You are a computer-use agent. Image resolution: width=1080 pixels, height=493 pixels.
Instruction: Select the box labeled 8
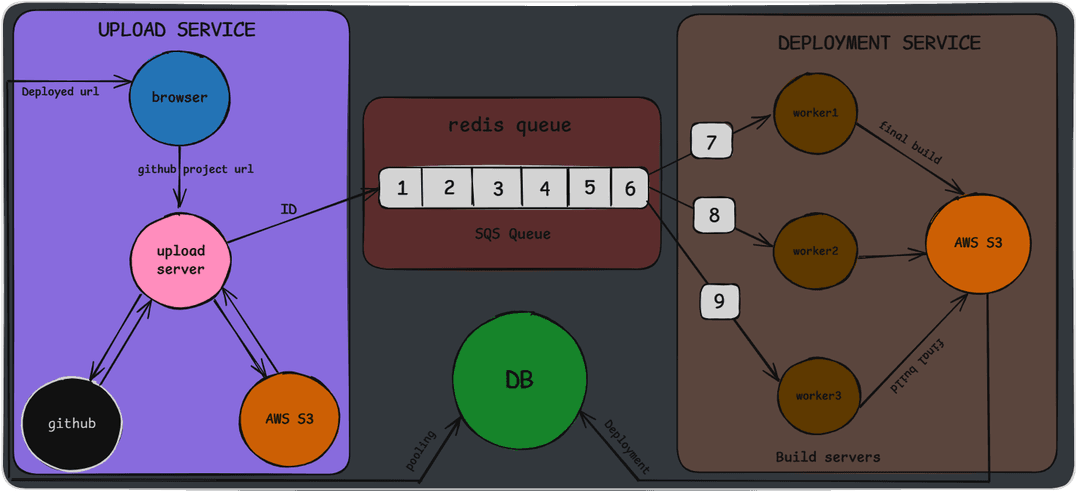(x=714, y=215)
